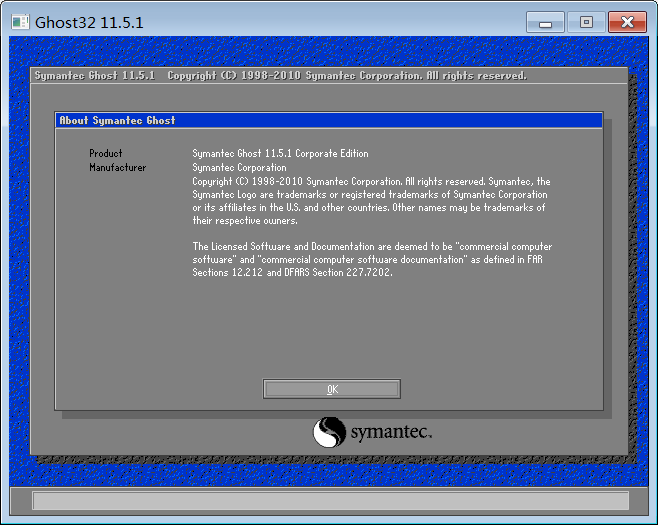Click the 'Product' label
Screen dimensions: 658x525
(x=106, y=154)
